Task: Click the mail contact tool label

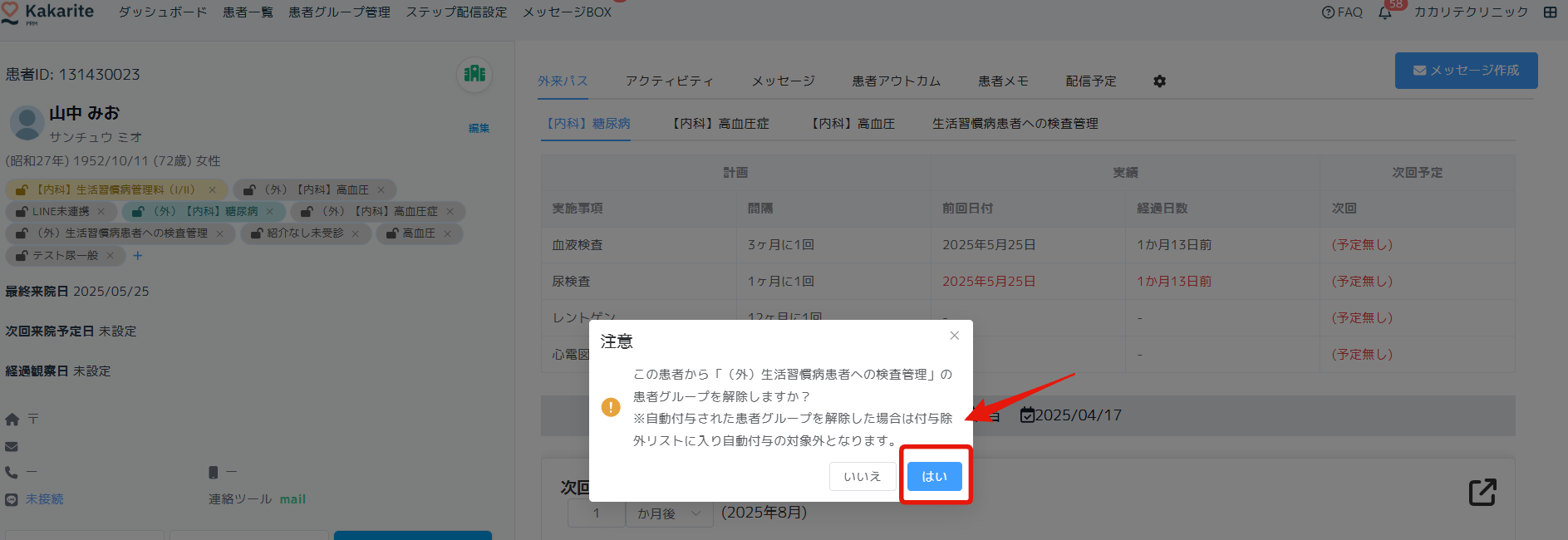Action: [x=292, y=499]
